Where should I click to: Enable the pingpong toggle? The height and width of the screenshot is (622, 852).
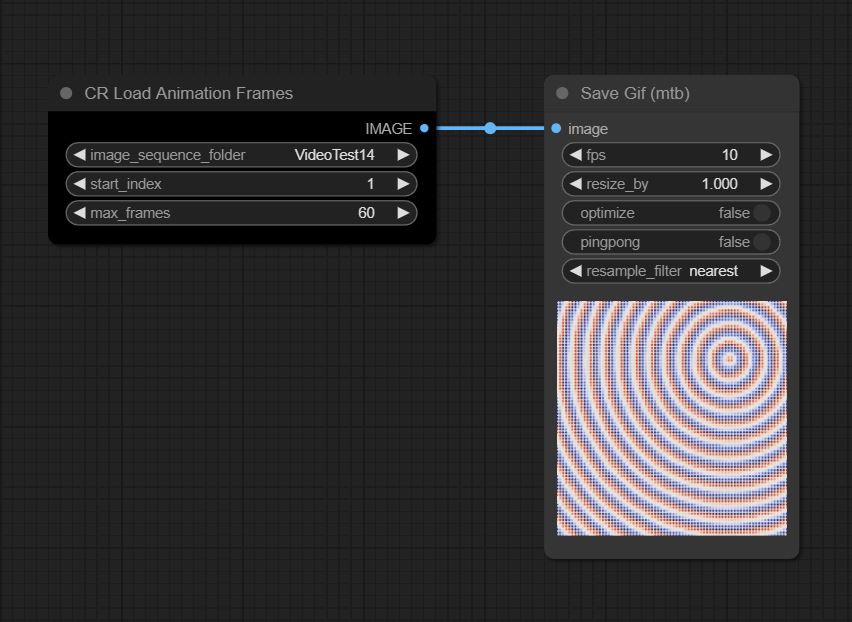pos(671,242)
